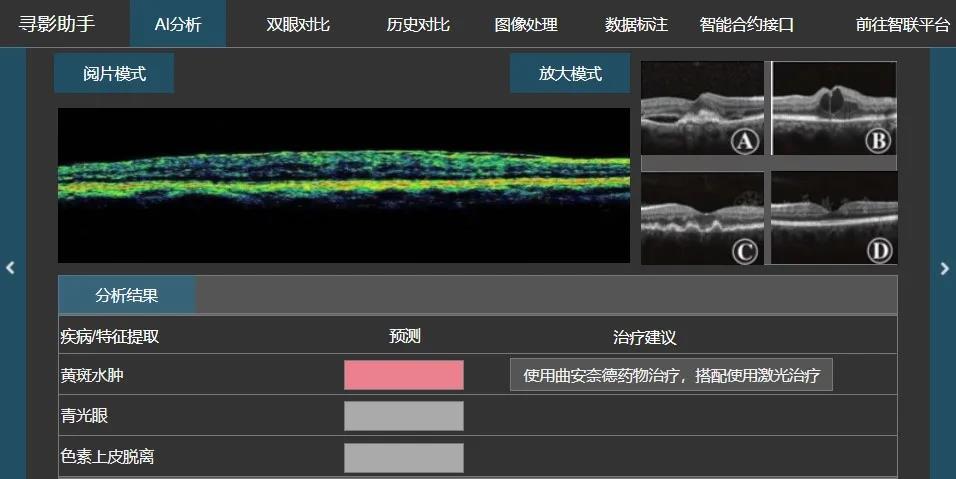Image resolution: width=956 pixels, height=479 pixels.
Task: Switch to the 双眼对比 tab
Action: coord(298,24)
